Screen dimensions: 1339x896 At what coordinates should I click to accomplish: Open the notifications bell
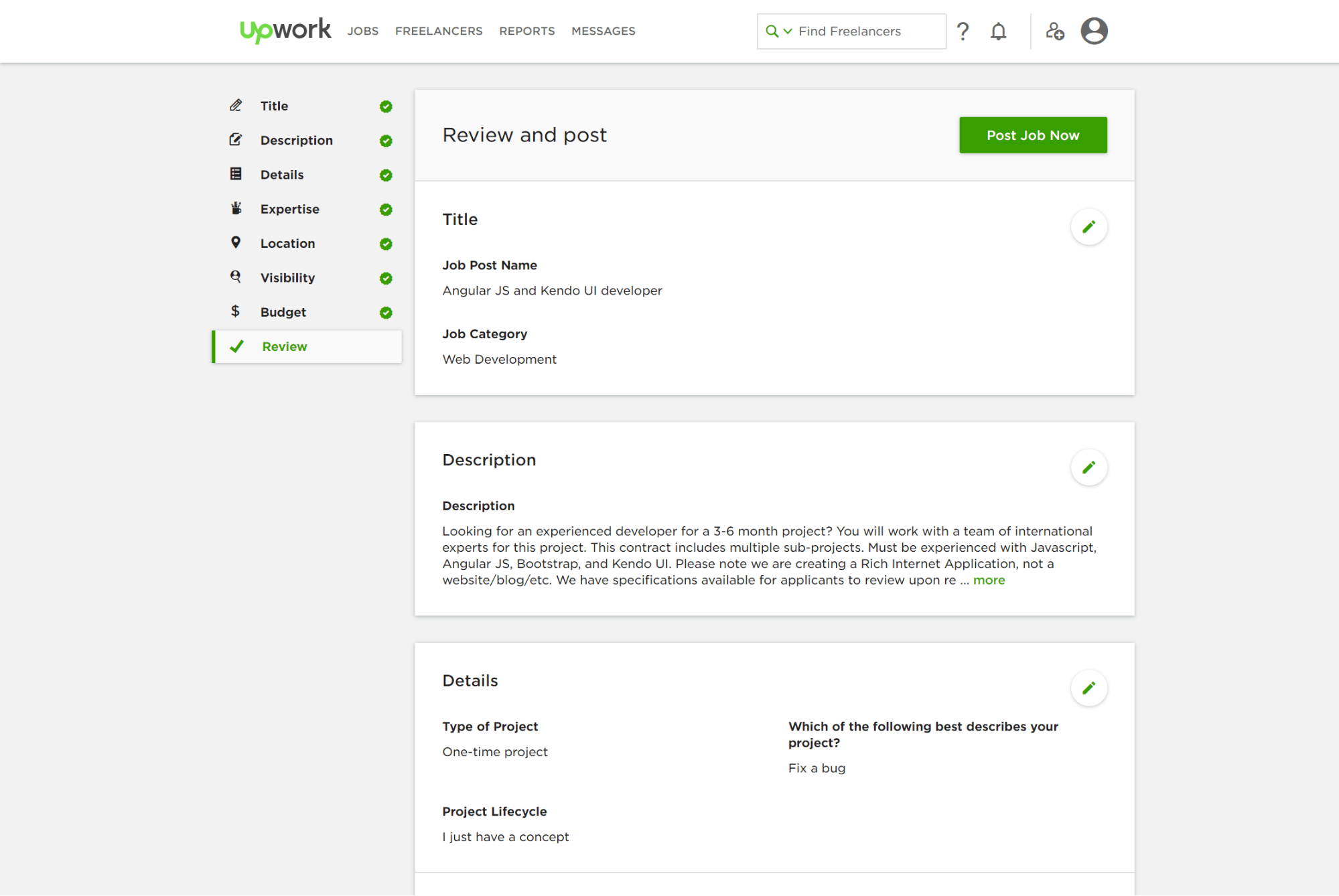pos(998,31)
